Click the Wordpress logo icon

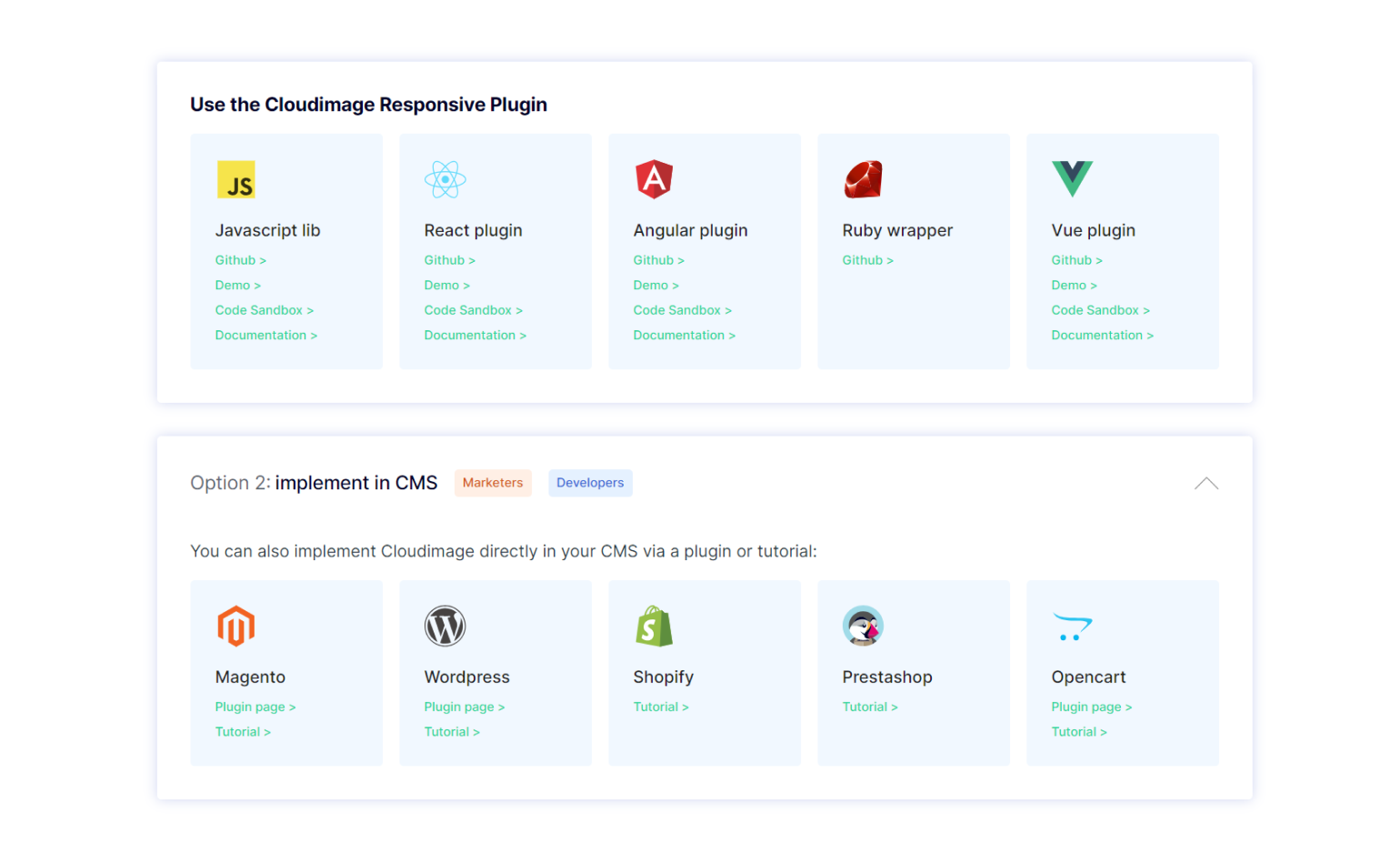pos(445,626)
